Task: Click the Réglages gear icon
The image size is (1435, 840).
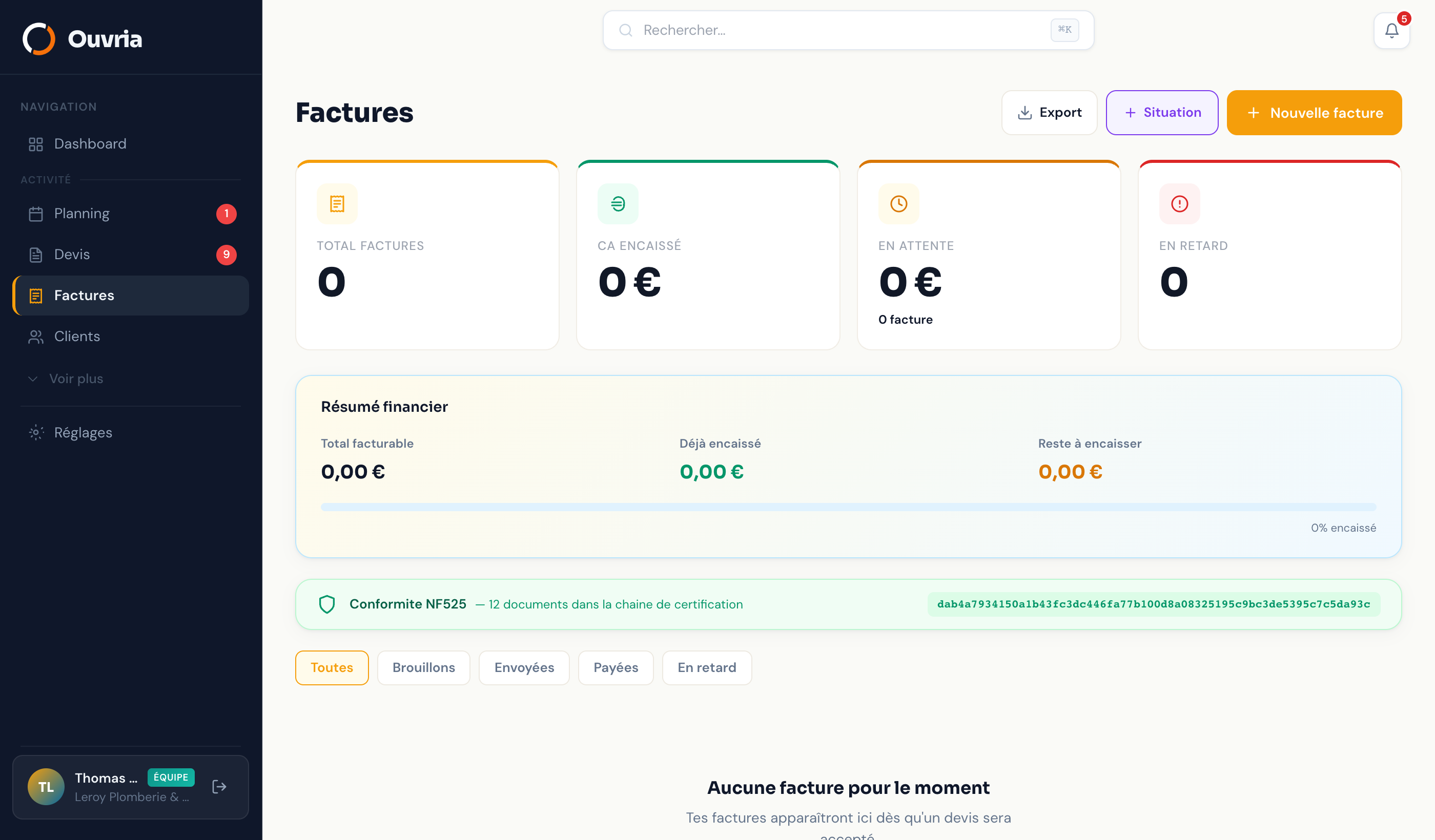Action: pos(36,432)
